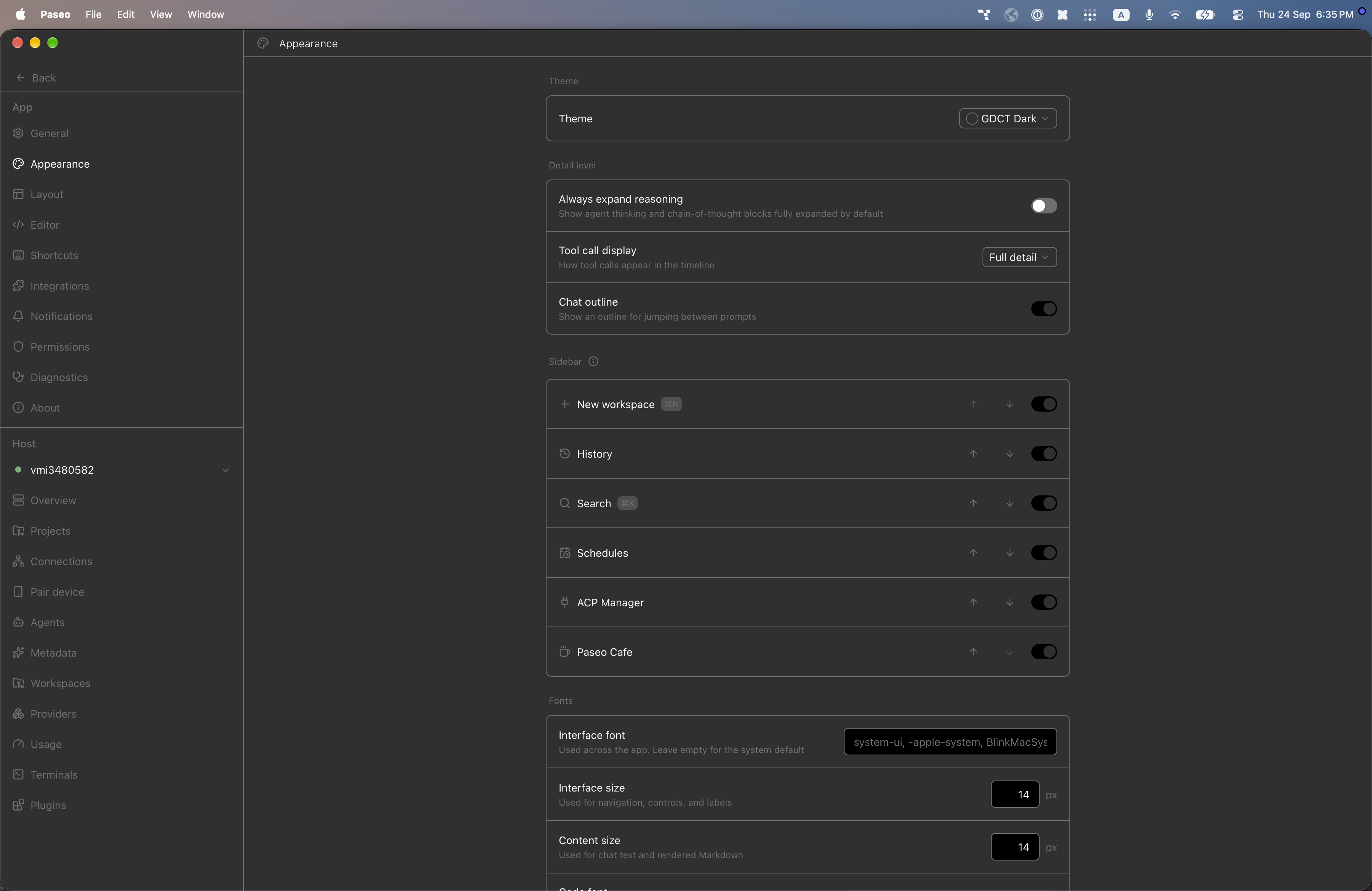Click the Sidebar section info icon
1372x891 pixels.
coord(593,361)
